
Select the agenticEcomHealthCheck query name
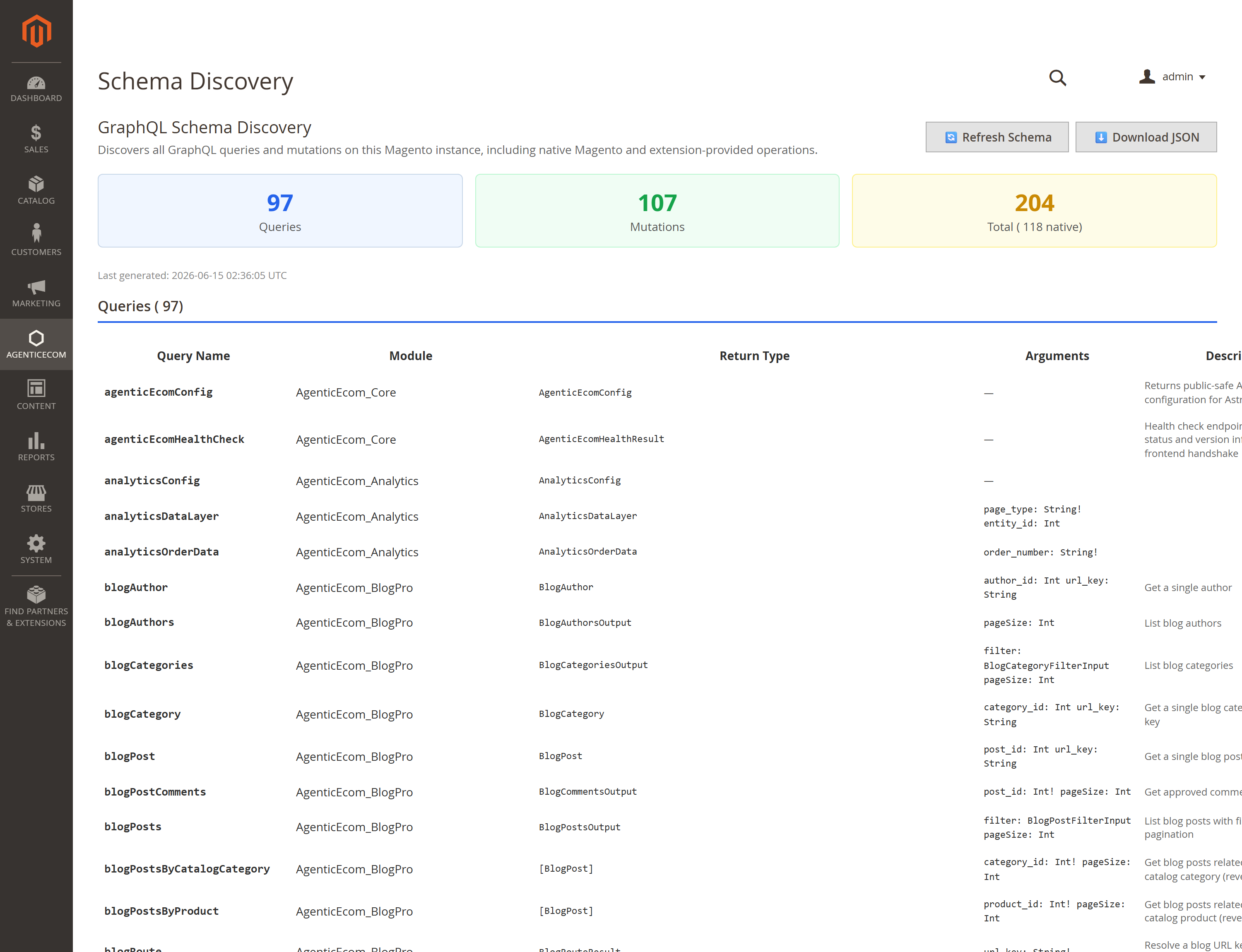coord(174,439)
